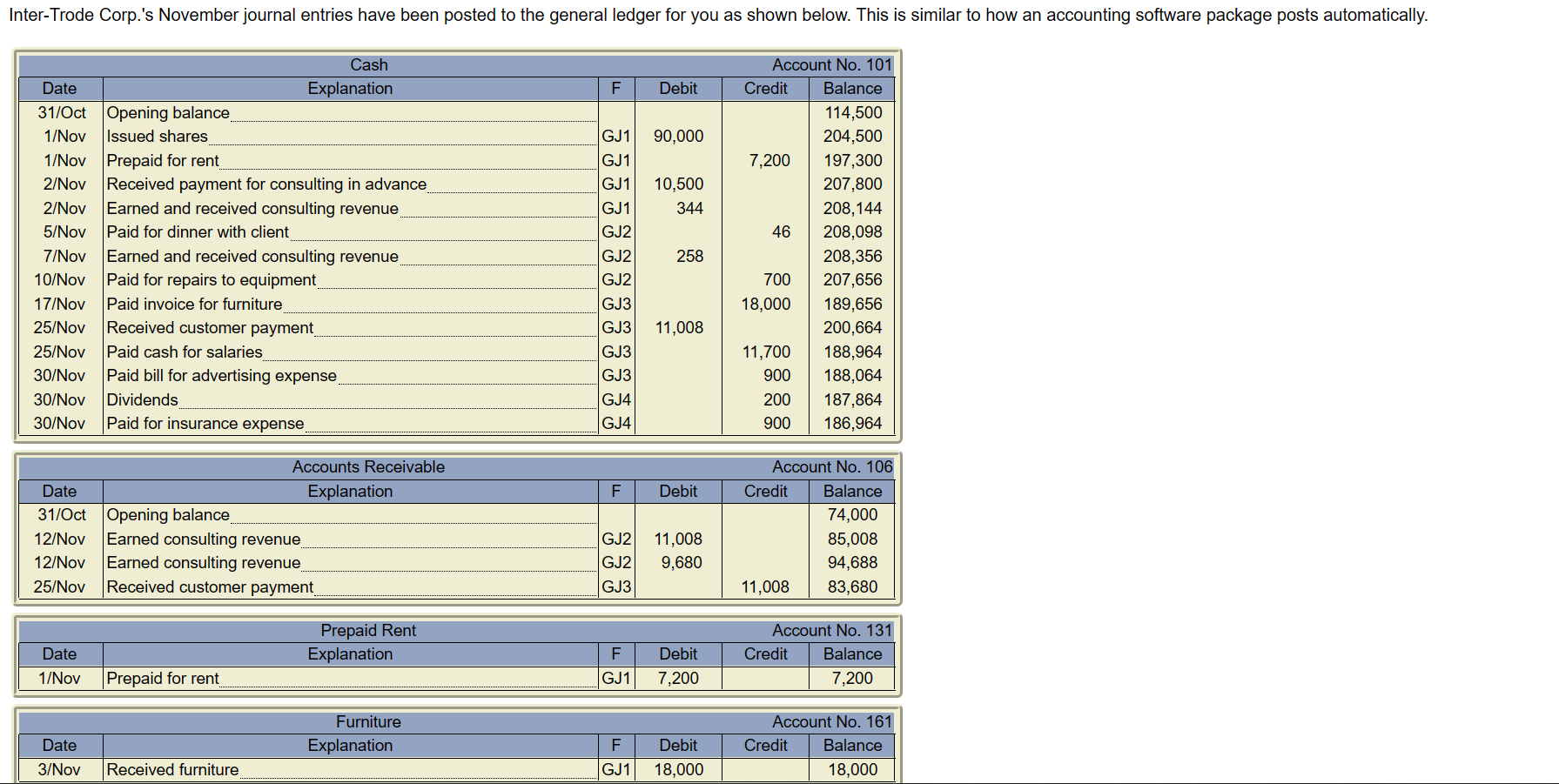Click the 'Furniture' ledger title
This screenshot has width=1559, height=784.
369,722
